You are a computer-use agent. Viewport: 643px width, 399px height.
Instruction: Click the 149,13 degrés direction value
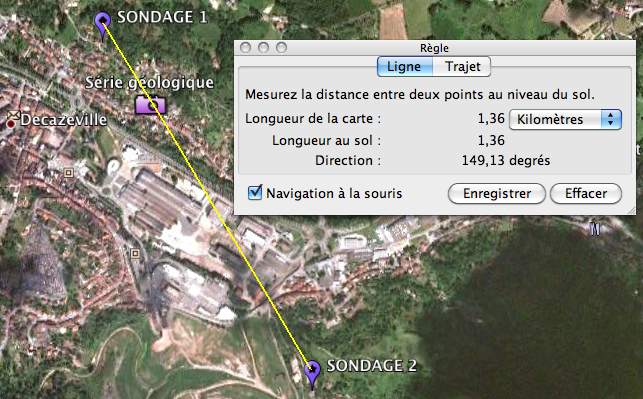coord(506,160)
